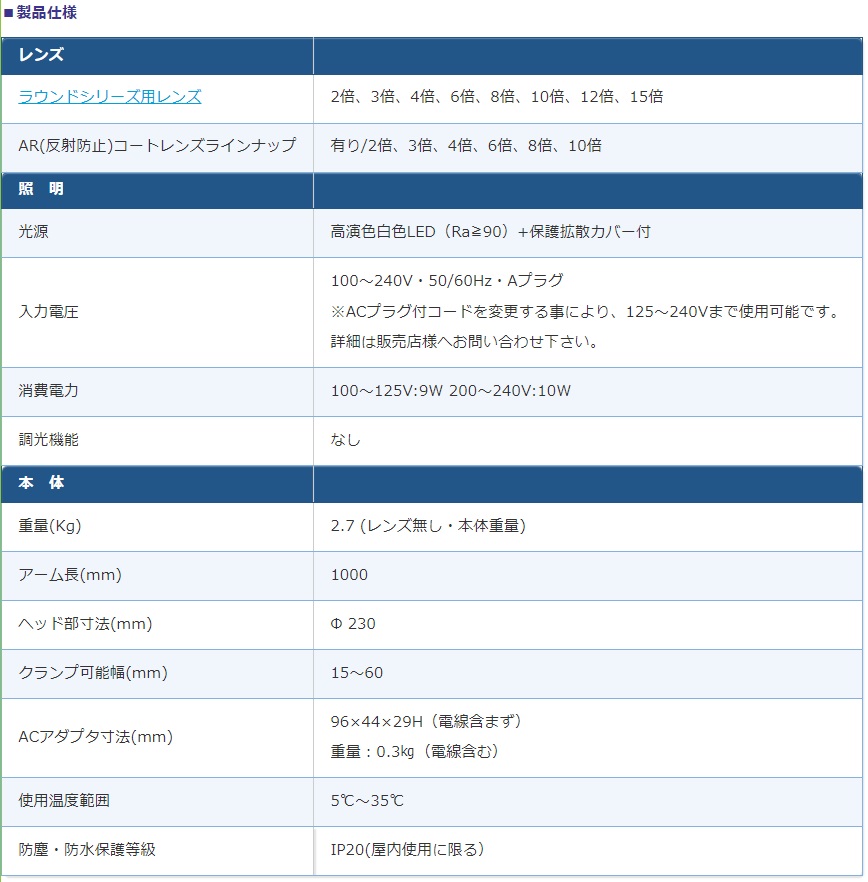Click the 消費電力 row label

[48, 391]
